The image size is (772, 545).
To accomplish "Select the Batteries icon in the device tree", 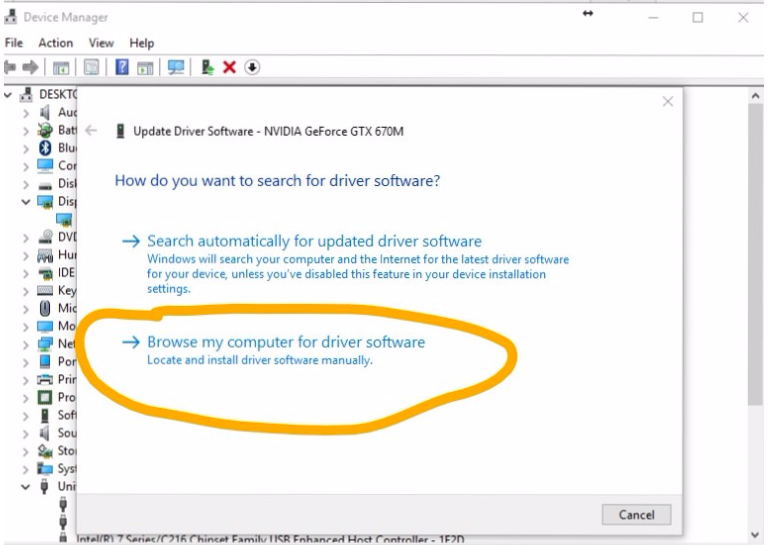I will [45, 130].
